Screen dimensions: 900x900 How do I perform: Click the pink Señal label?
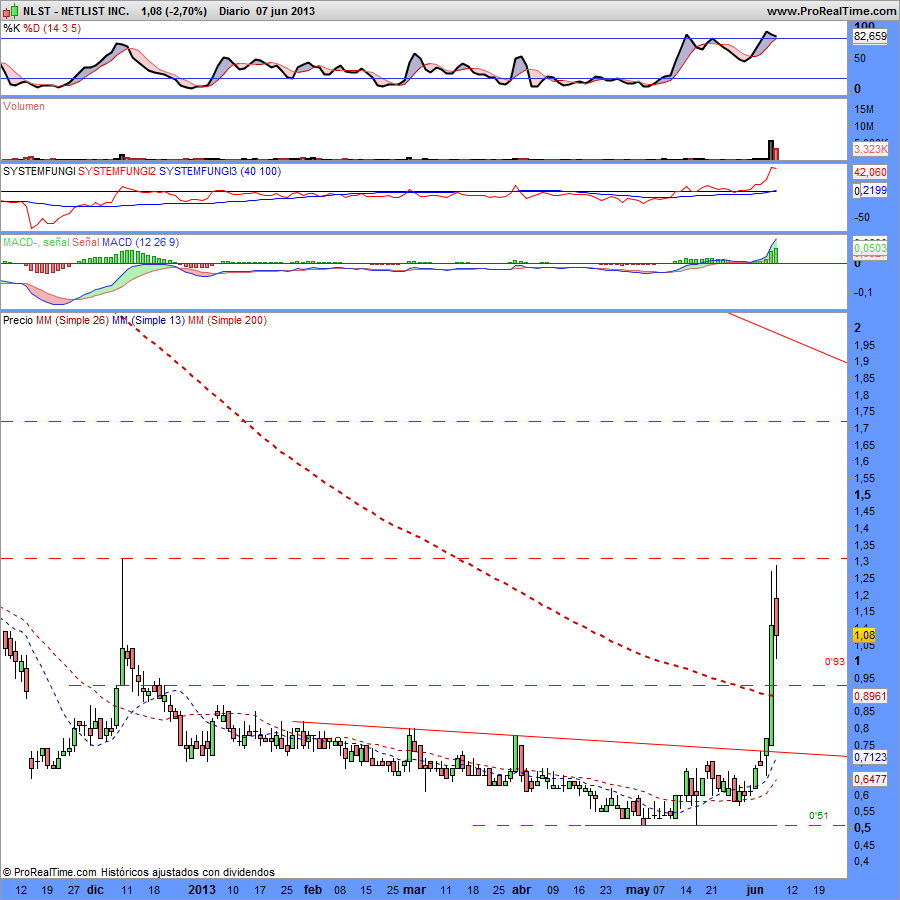pos(86,242)
